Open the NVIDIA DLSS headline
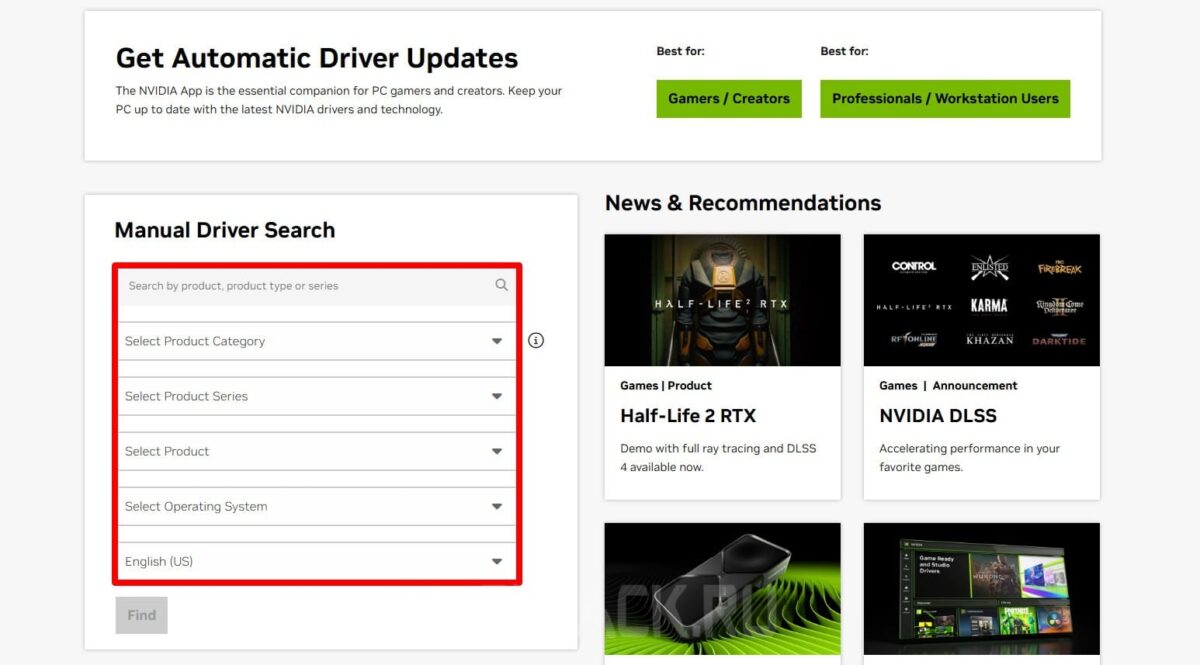The height and width of the screenshot is (665, 1200). tap(938, 416)
